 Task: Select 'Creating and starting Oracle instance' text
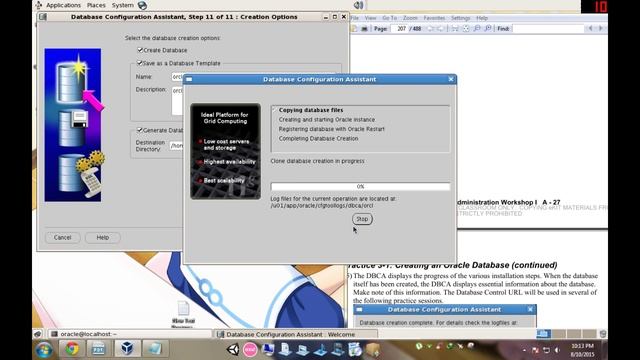[x=327, y=120]
